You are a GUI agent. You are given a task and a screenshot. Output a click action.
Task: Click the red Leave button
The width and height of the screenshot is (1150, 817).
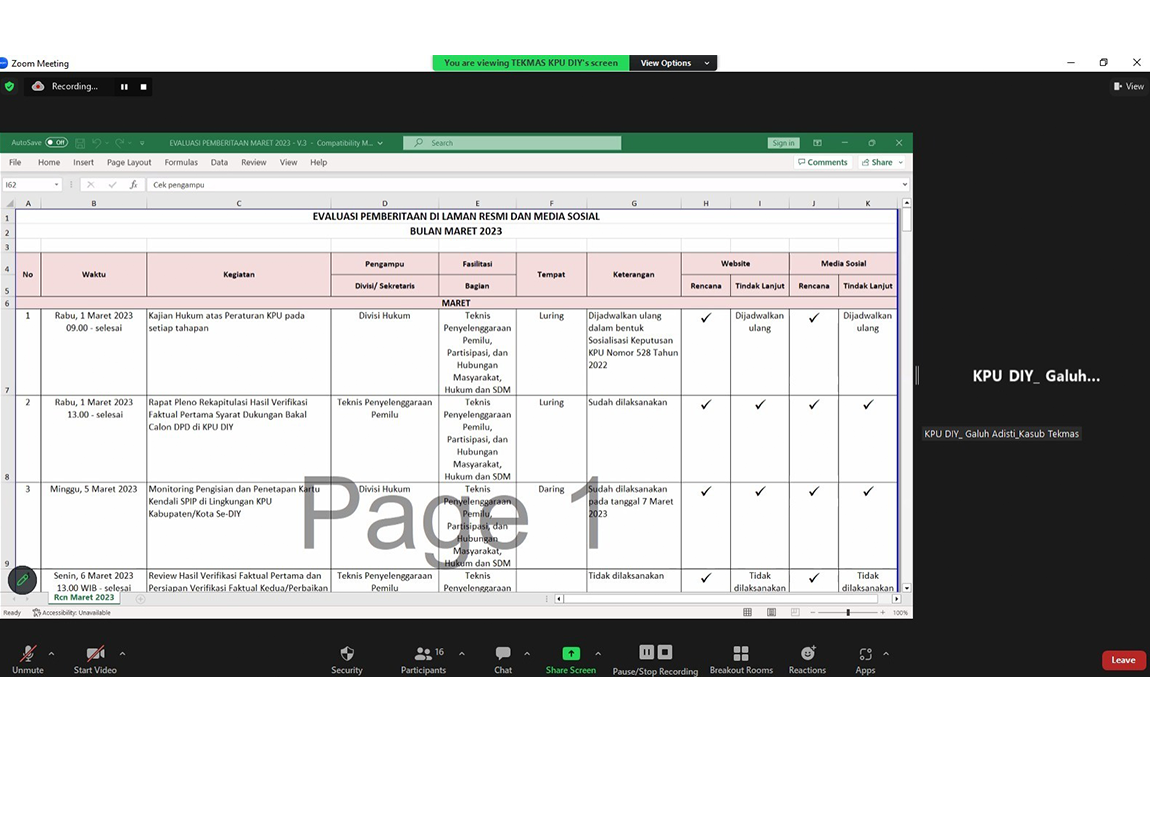tap(1123, 660)
